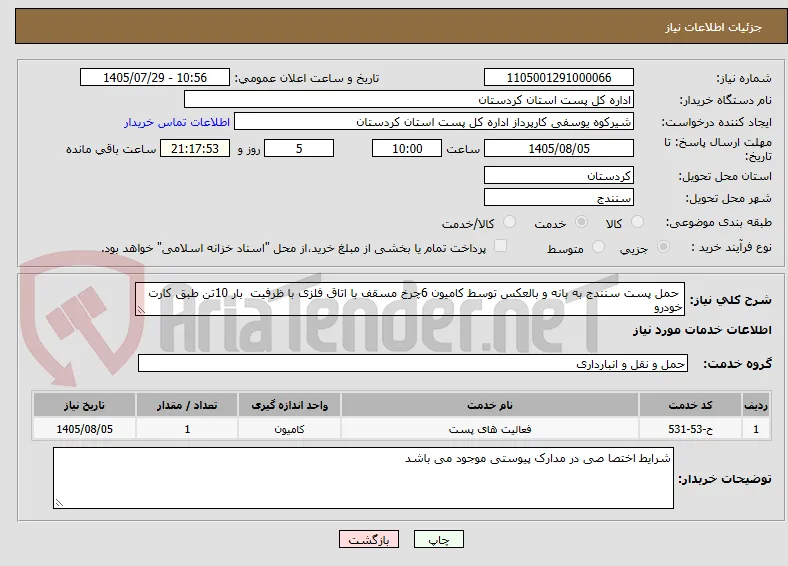The width and height of the screenshot is (788, 566).
Task: Click the need date cell 1405/08/05 in table
Action: point(84,429)
